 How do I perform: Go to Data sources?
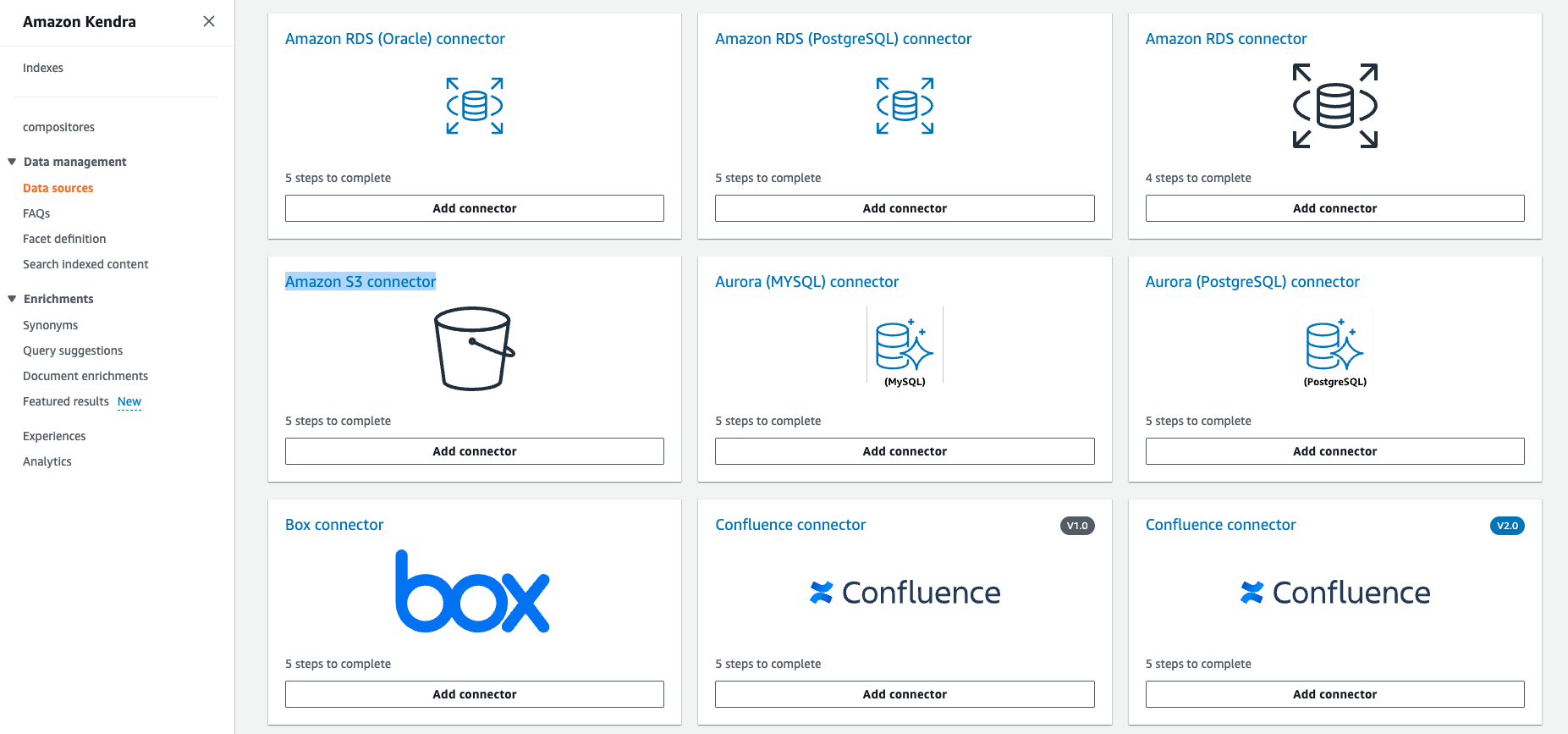[x=58, y=188]
